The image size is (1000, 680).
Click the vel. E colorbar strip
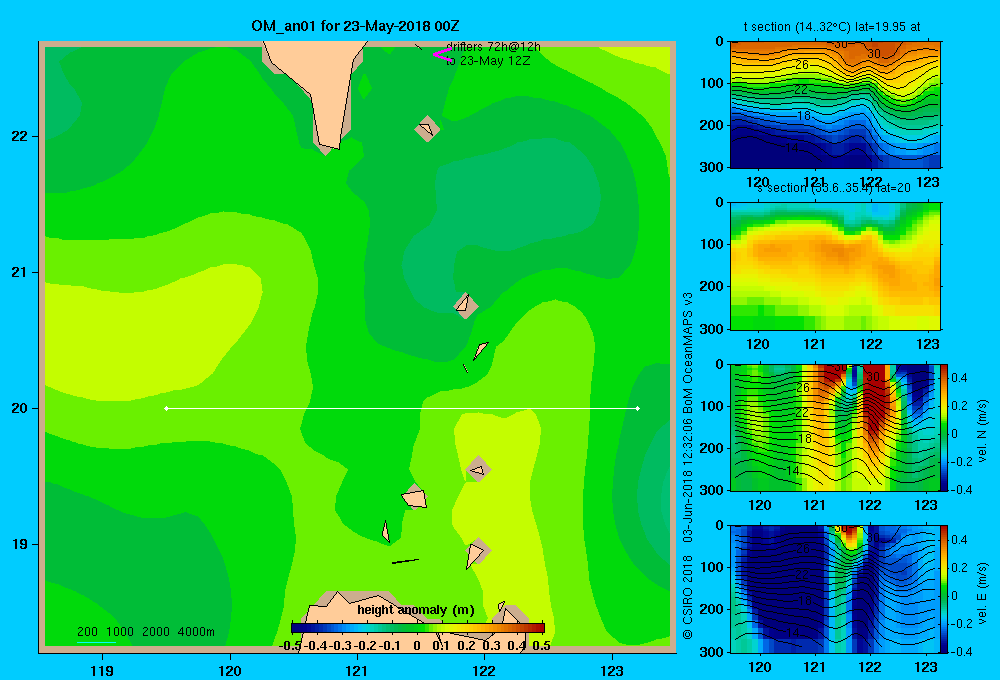(x=944, y=589)
